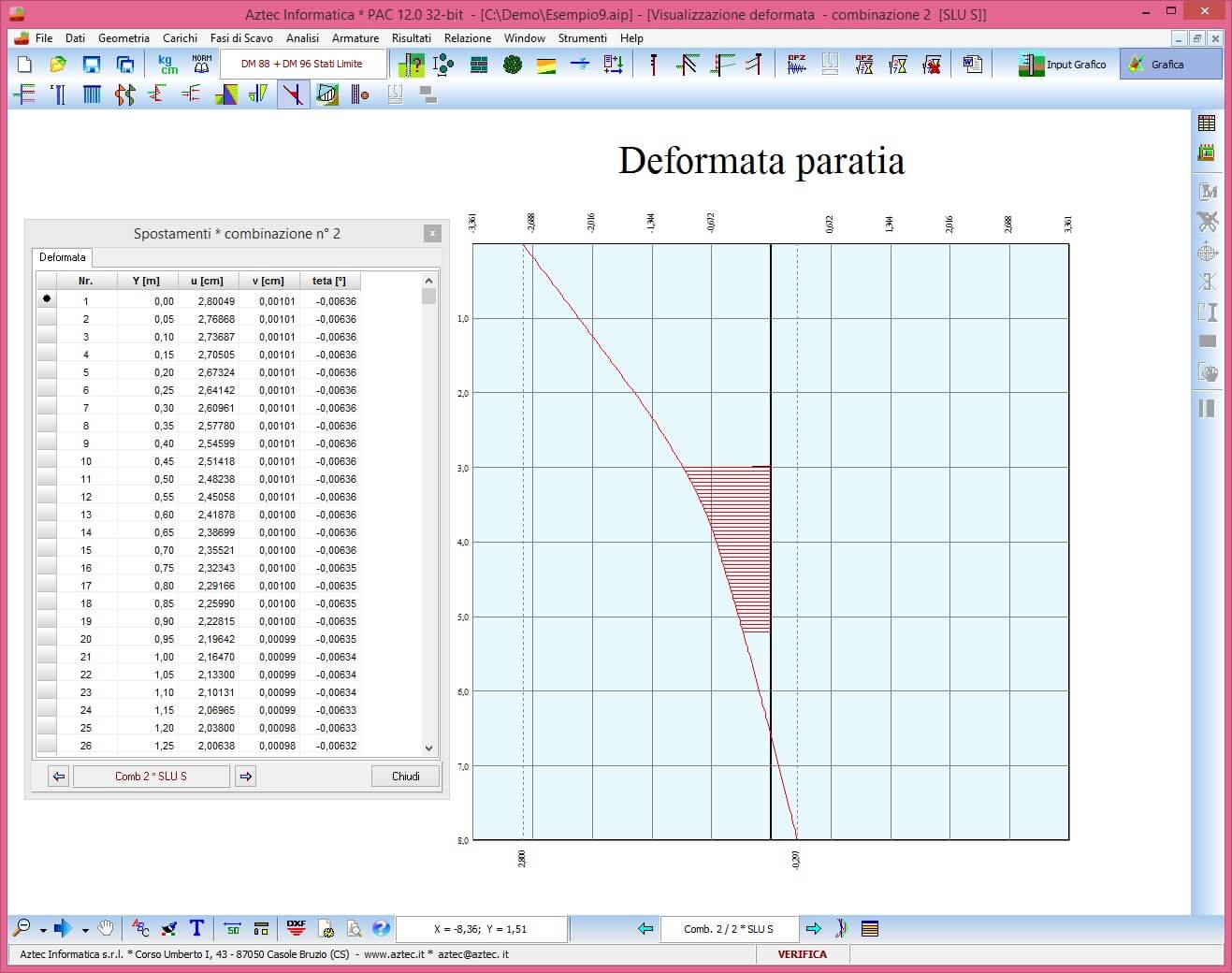Image resolution: width=1232 pixels, height=973 pixels.
Task: Go to next combination in Spostamenti panel
Action: (x=246, y=777)
